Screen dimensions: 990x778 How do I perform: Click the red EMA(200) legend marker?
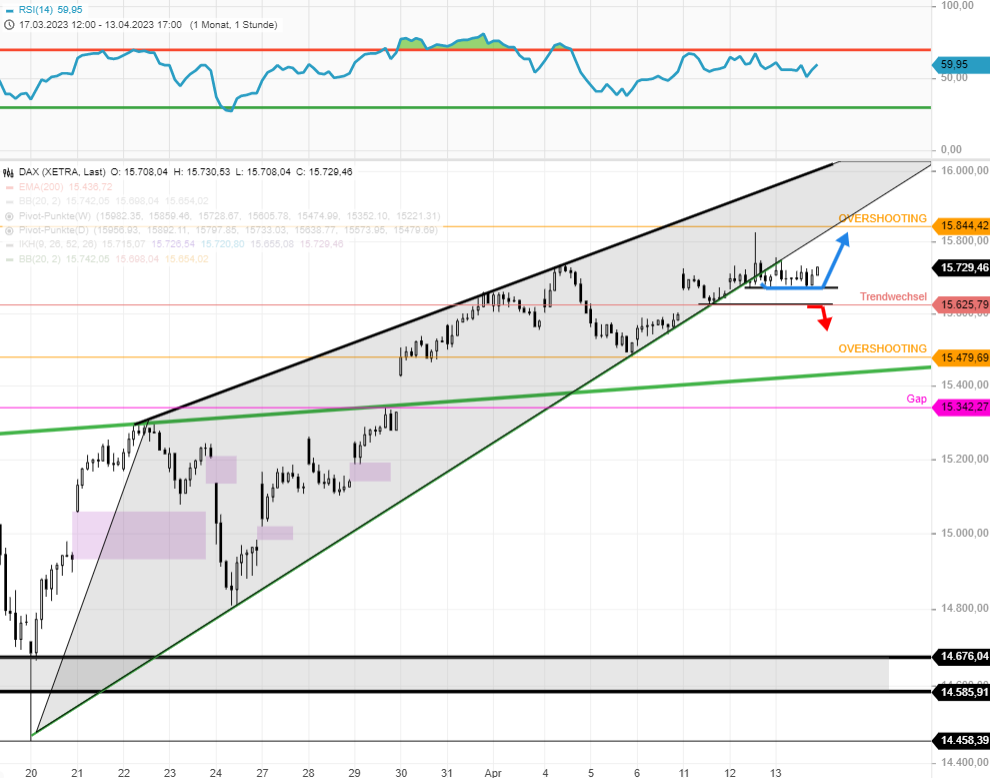point(9,187)
